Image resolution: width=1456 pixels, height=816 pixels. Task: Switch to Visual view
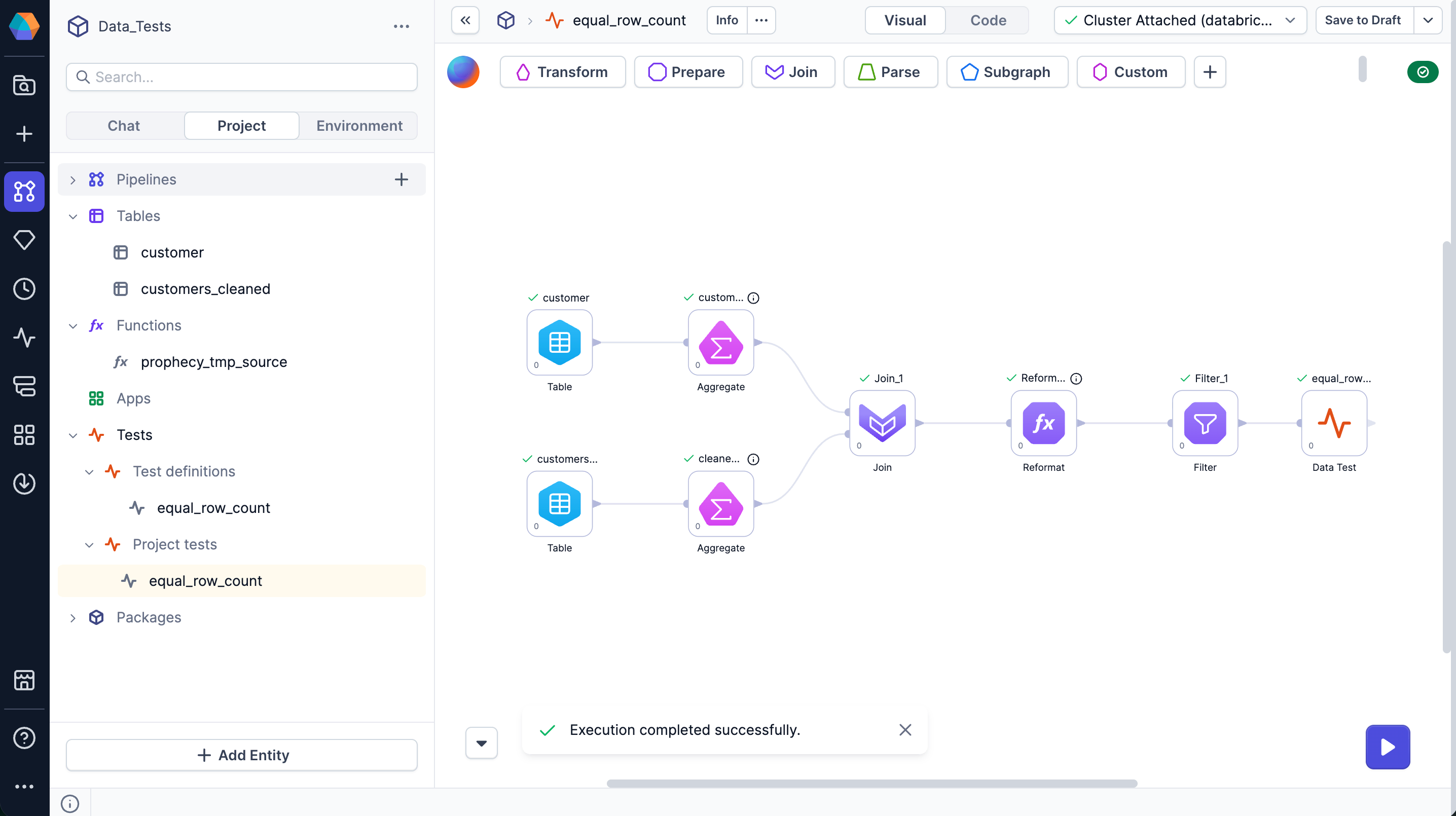click(904, 20)
